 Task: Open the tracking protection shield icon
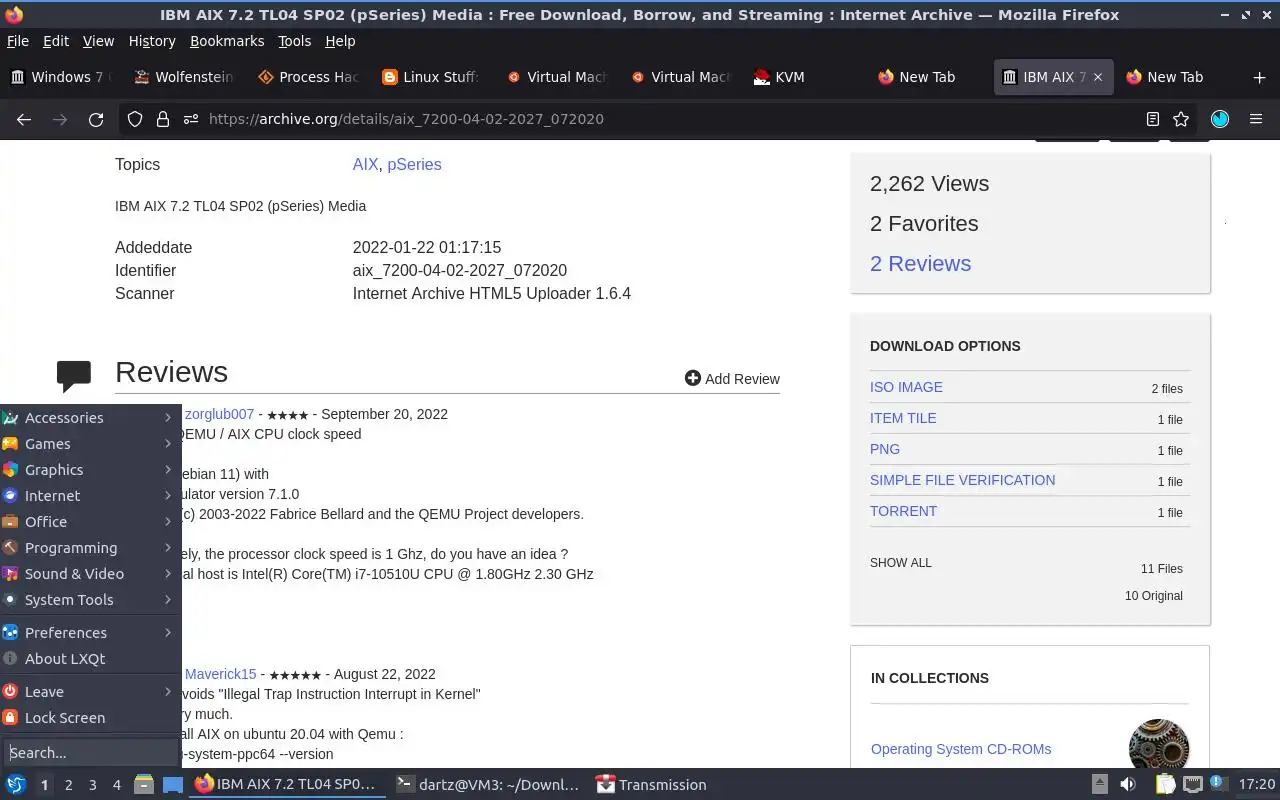pyautogui.click(x=135, y=119)
